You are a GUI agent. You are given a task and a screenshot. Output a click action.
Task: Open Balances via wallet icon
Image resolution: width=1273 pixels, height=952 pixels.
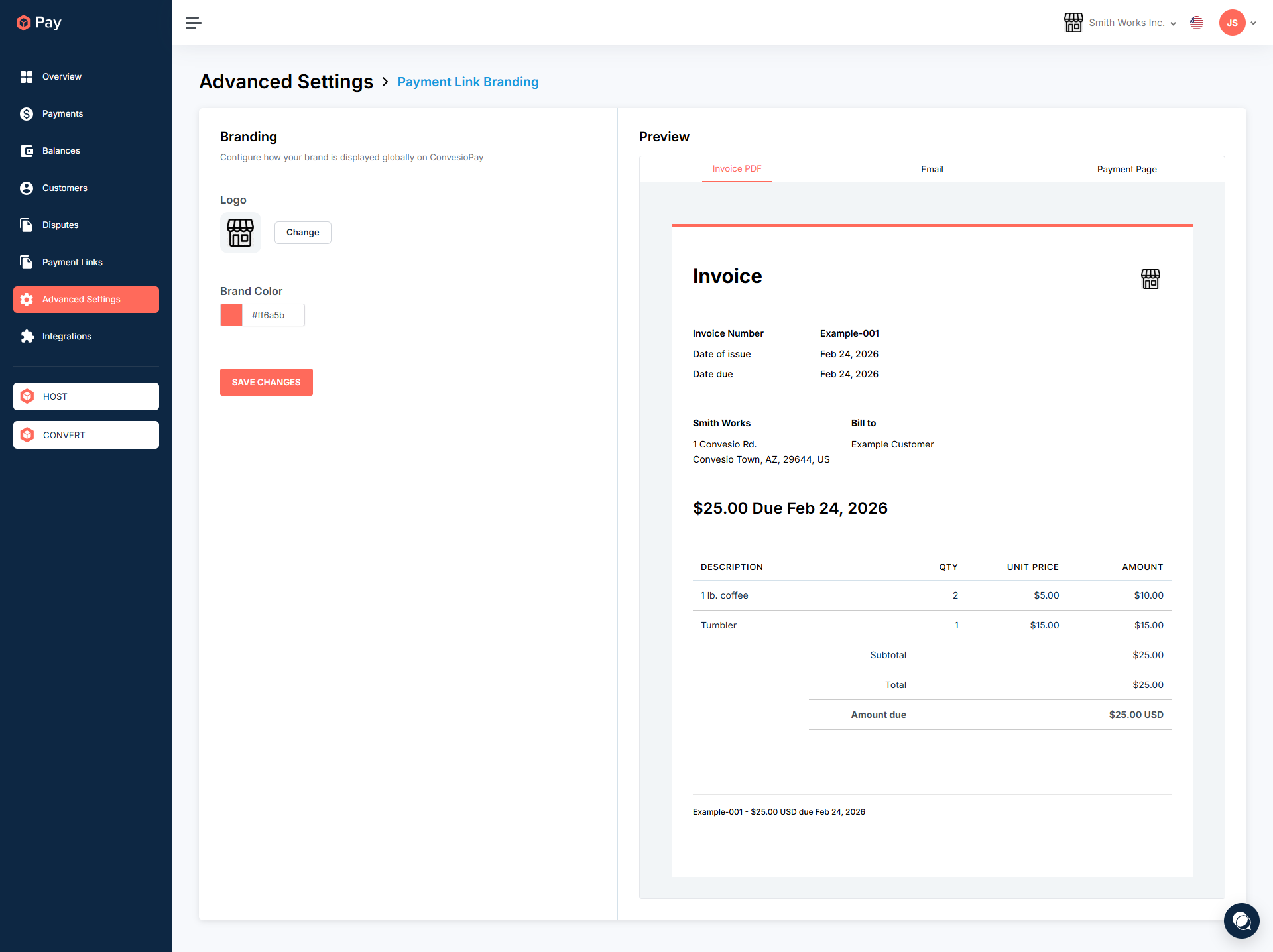(27, 151)
